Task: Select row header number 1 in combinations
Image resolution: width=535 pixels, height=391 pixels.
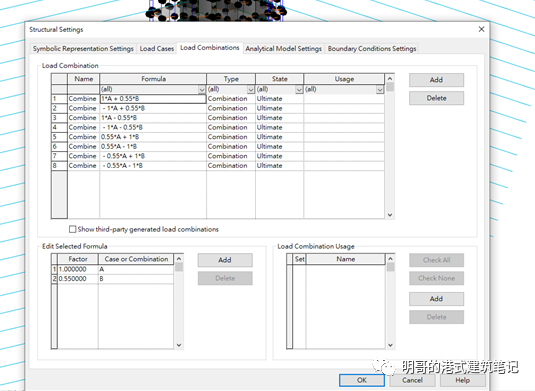Action: [x=59, y=99]
